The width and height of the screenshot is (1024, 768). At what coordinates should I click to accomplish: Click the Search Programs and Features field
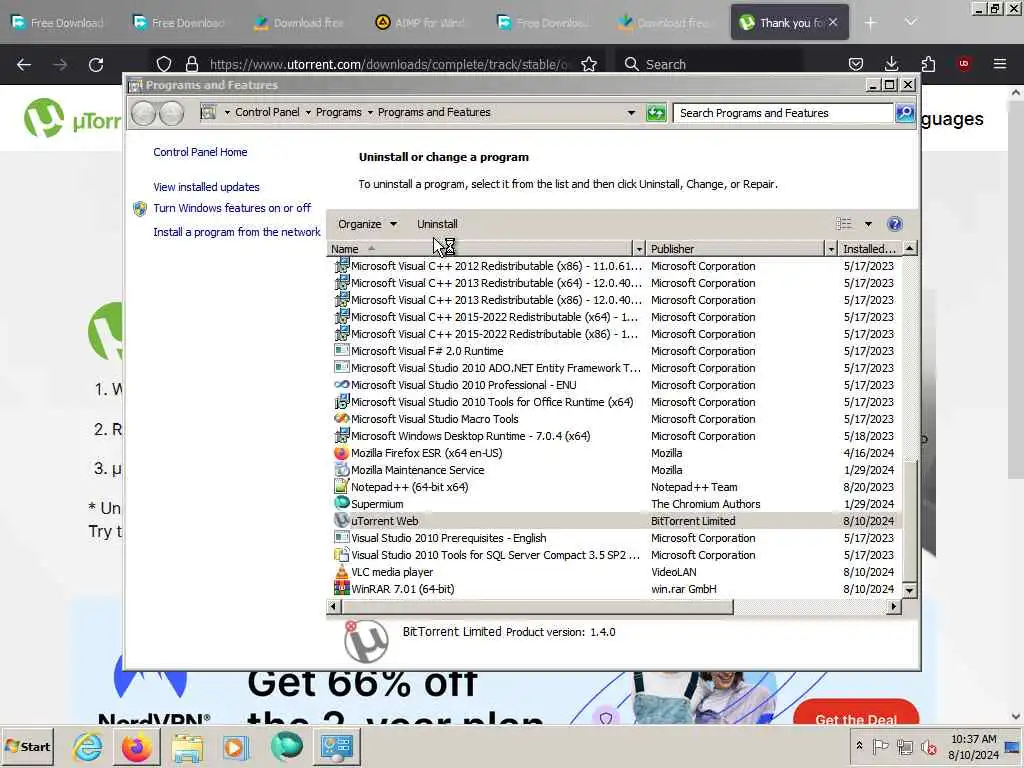tap(784, 113)
